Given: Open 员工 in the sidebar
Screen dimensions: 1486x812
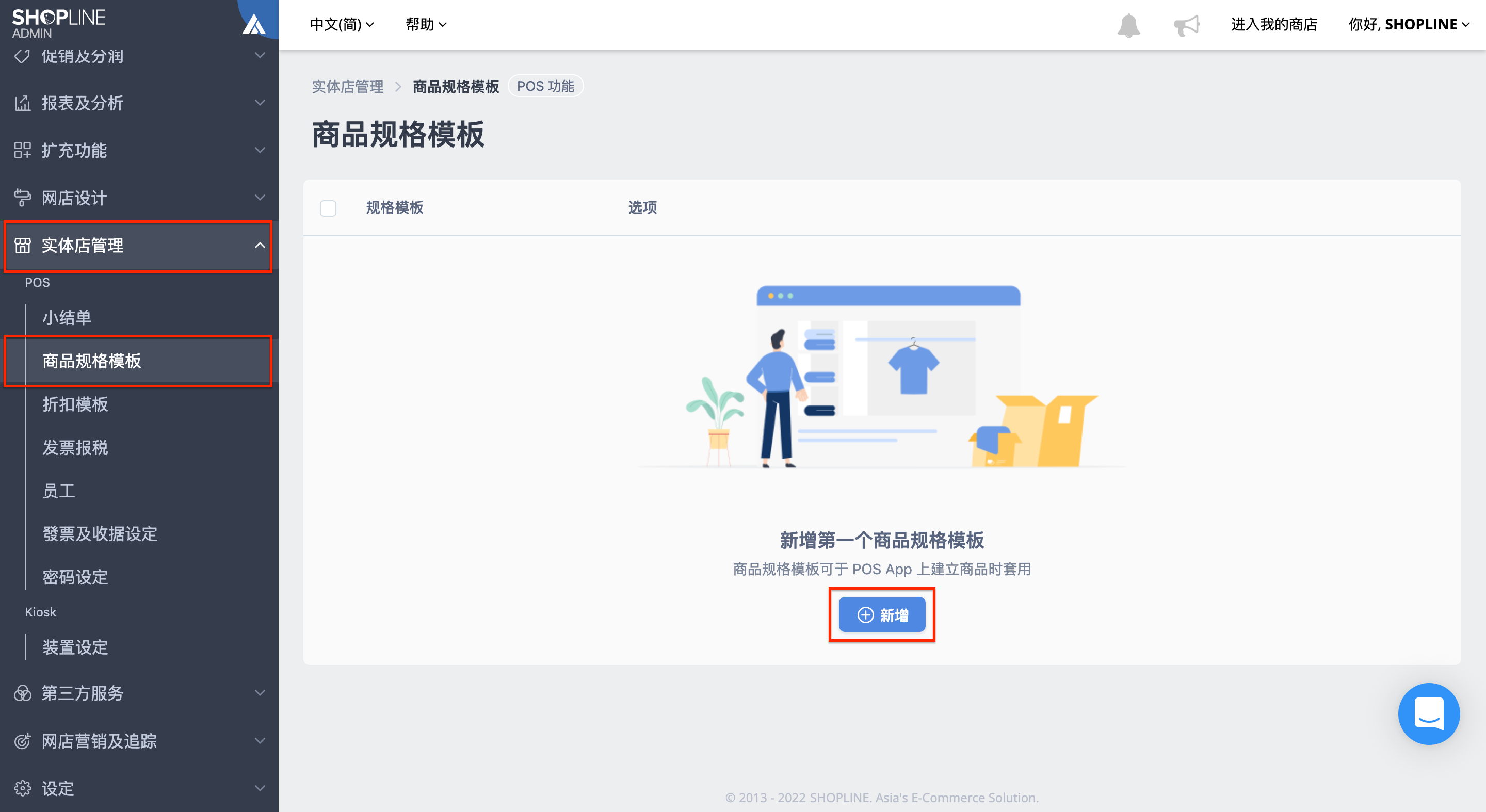Looking at the screenshot, I should click(58, 490).
